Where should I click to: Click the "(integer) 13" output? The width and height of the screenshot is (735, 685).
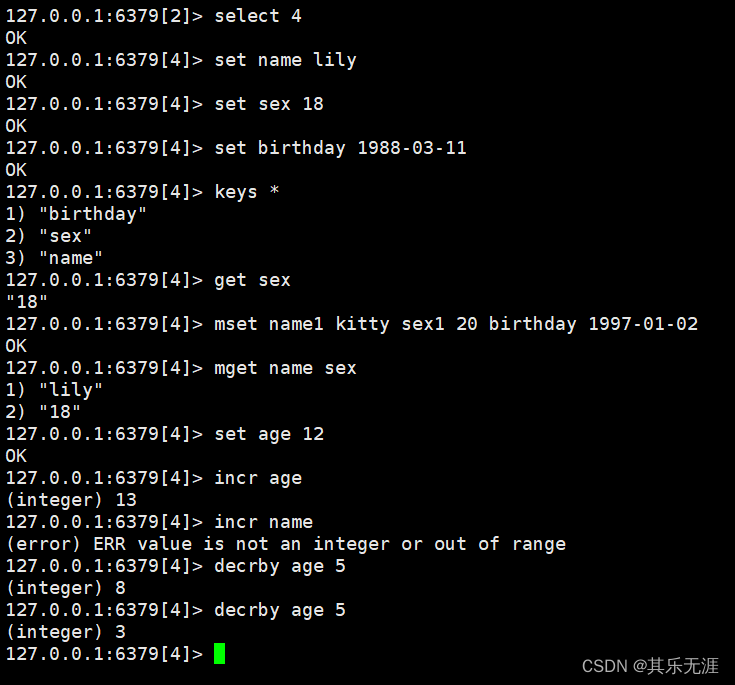(x=71, y=500)
